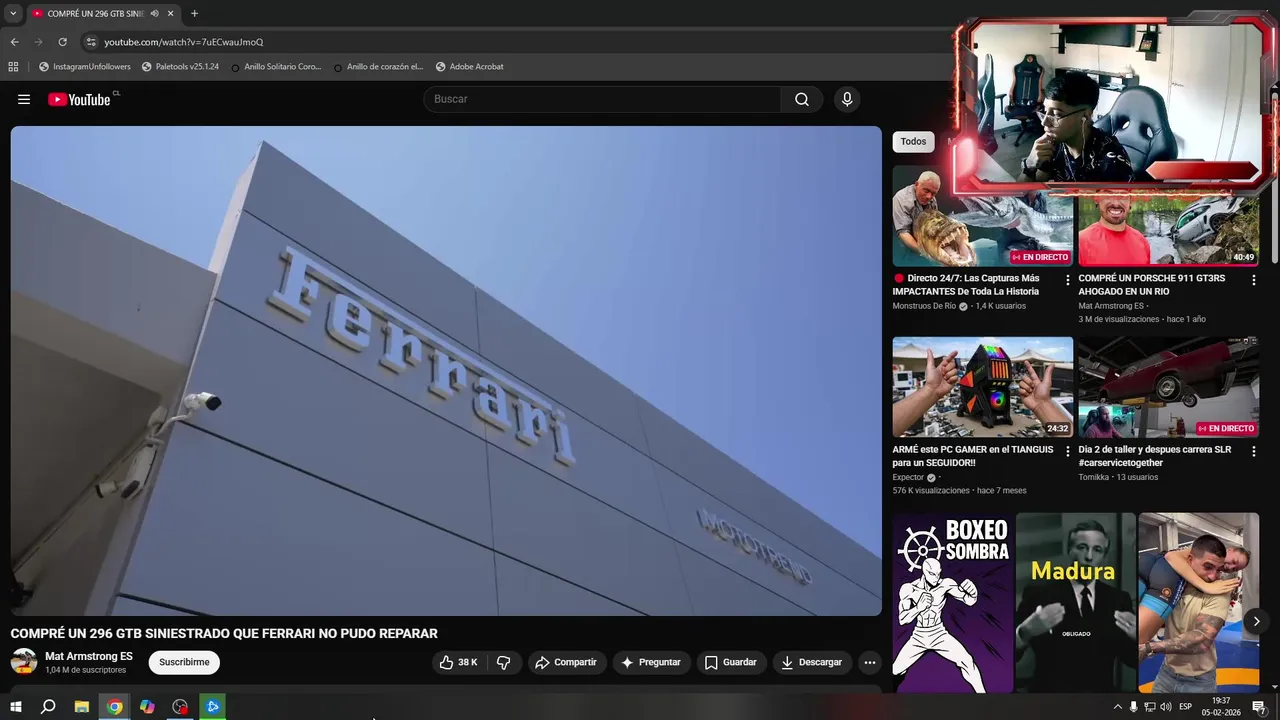
Task: Open options for Porsche 911 GT3RS video
Action: [x=1253, y=280]
